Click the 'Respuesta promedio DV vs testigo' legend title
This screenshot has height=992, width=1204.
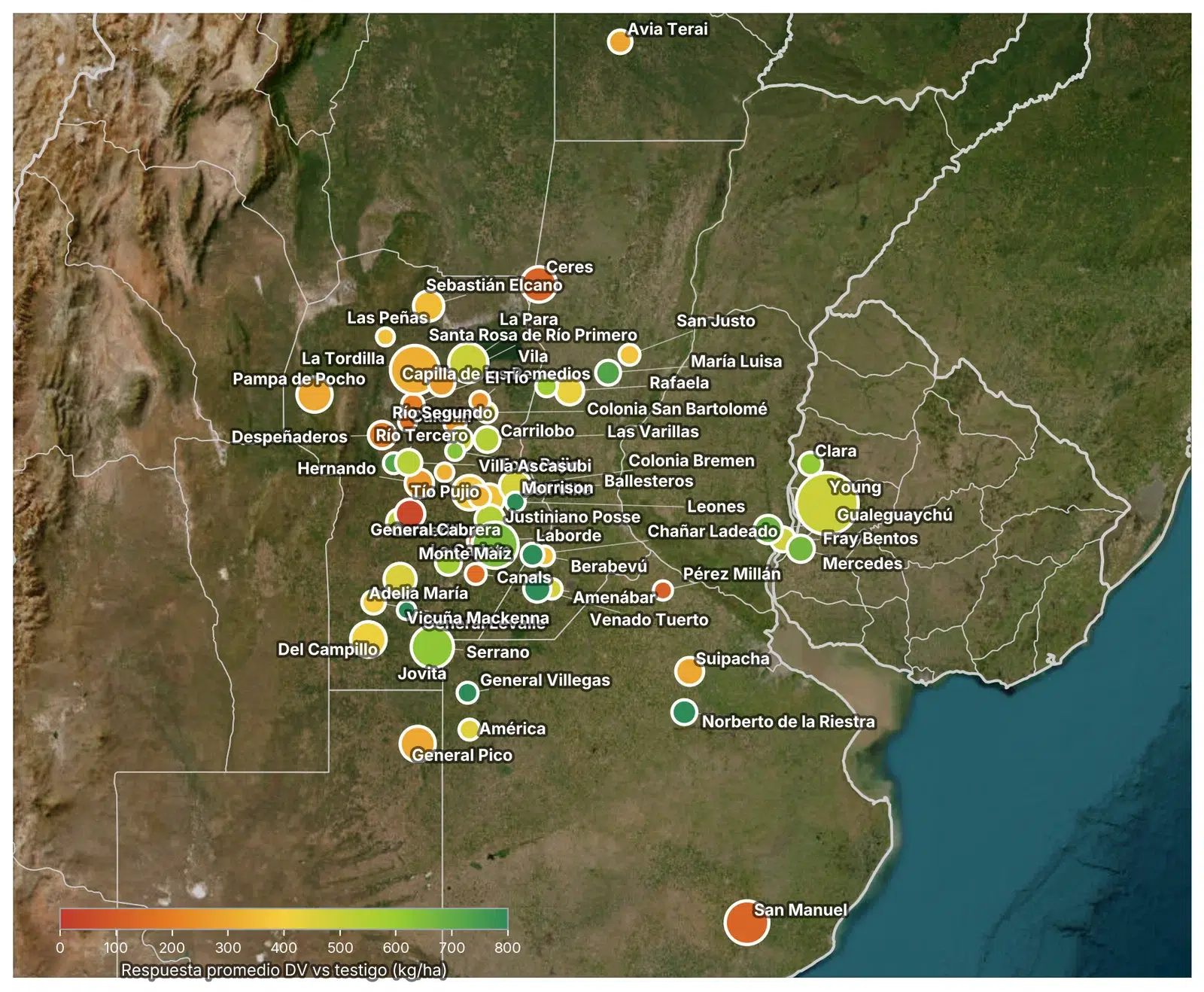(284, 970)
